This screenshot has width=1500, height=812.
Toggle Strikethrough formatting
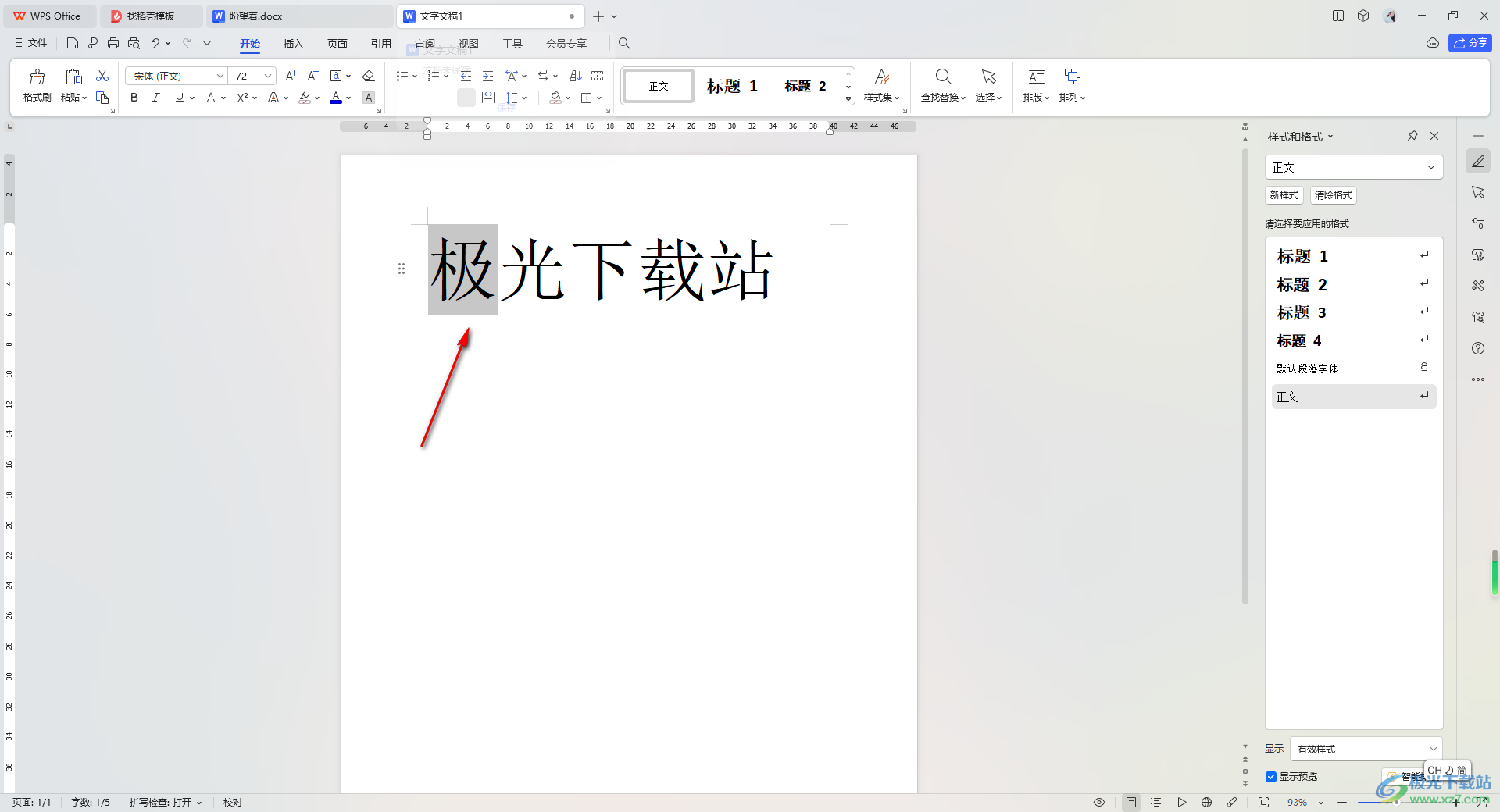click(210, 98)
